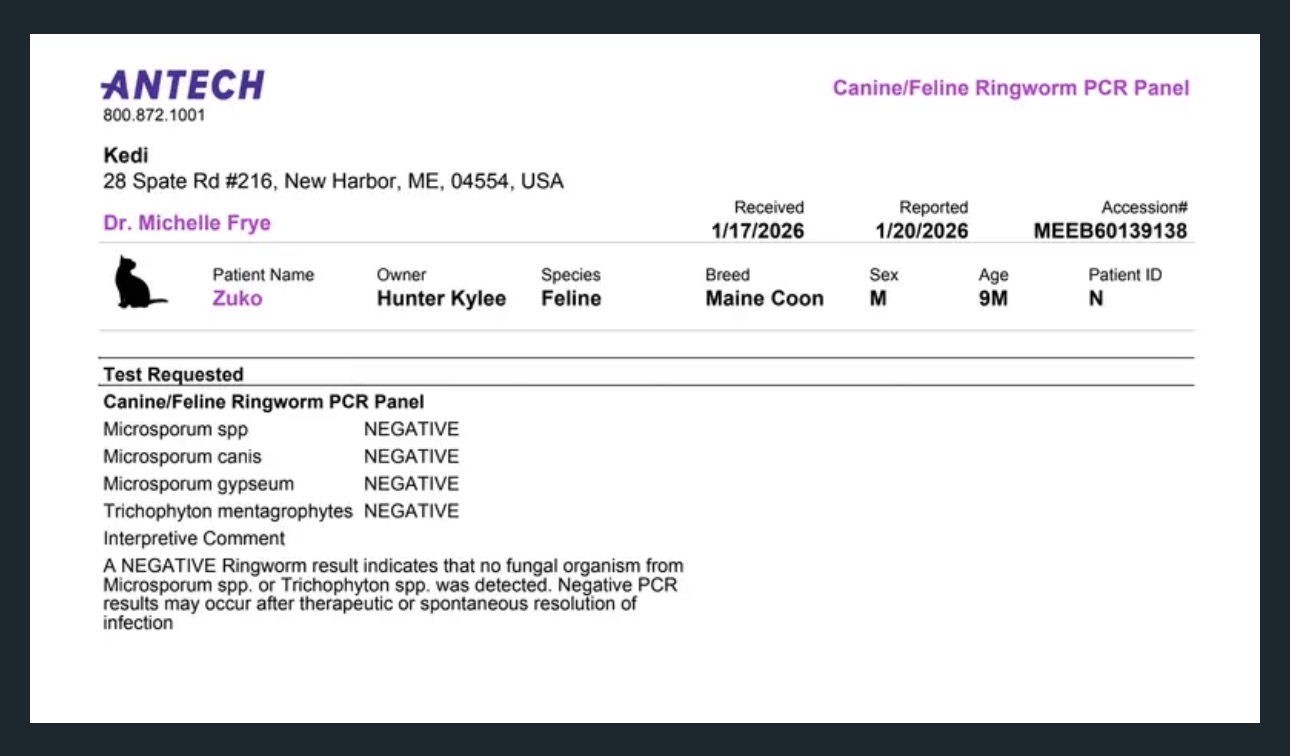Click the Microsporum canis NEGATIVE result
The image size is (1290, 756).
click(411, 456)
